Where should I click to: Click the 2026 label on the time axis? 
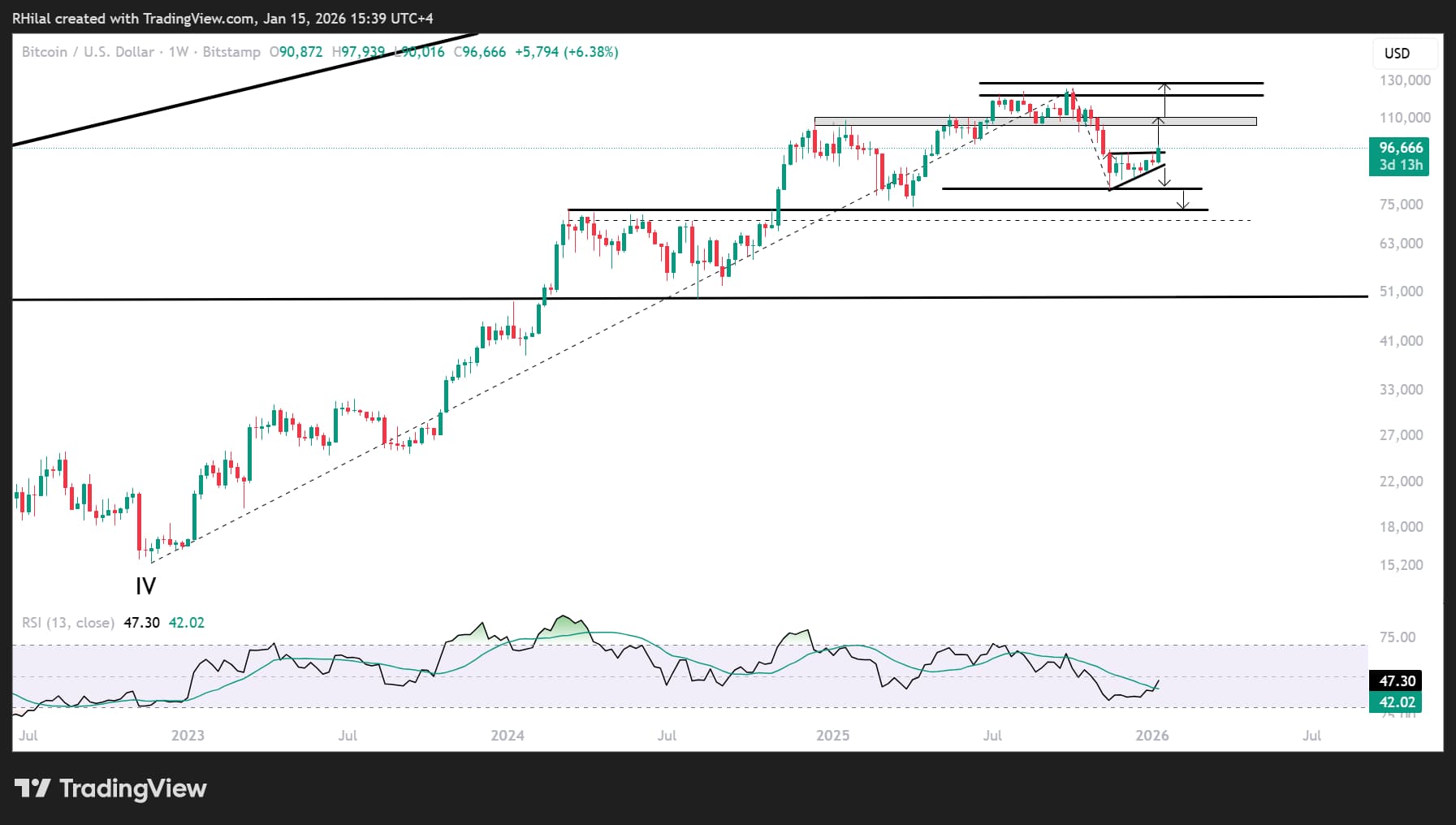(x=1154, y=735)
